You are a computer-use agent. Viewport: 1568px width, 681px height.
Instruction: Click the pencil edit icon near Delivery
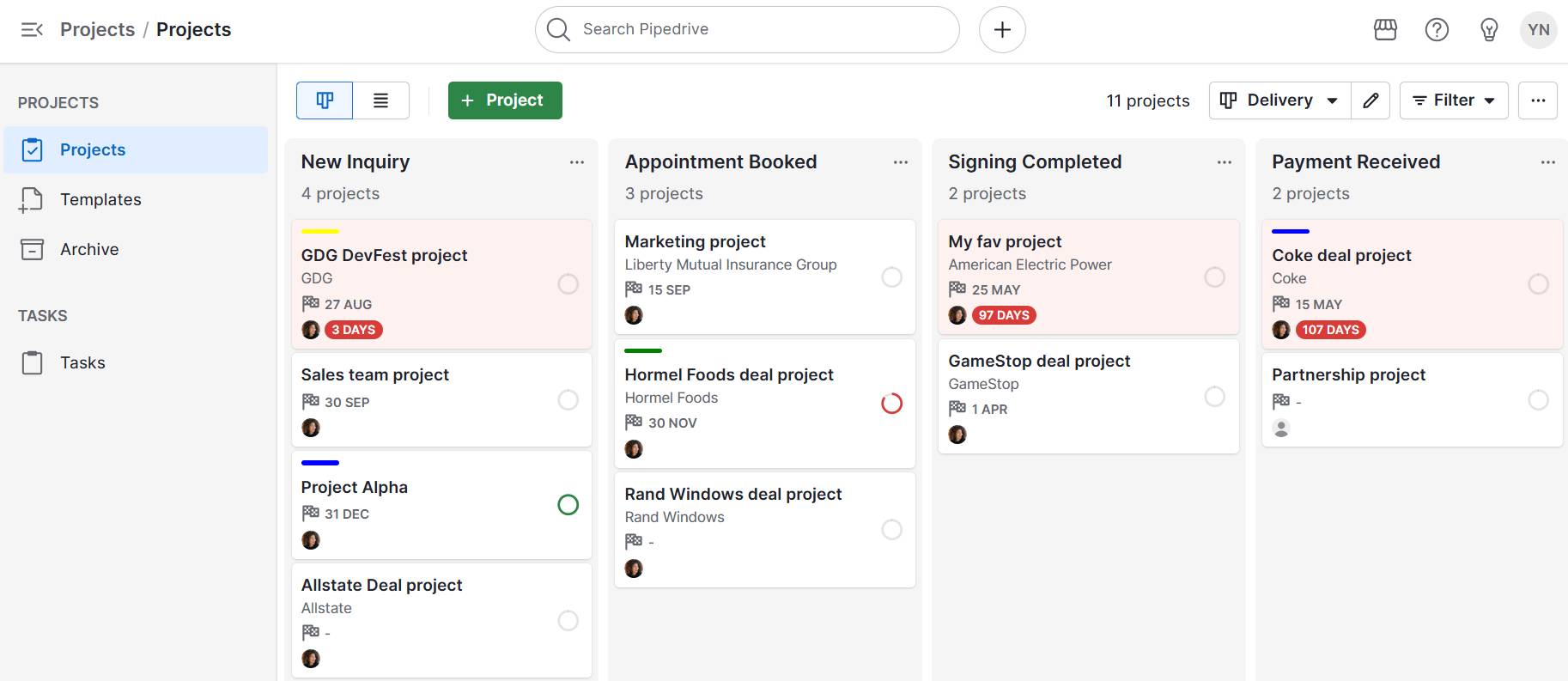[1370, 100]
